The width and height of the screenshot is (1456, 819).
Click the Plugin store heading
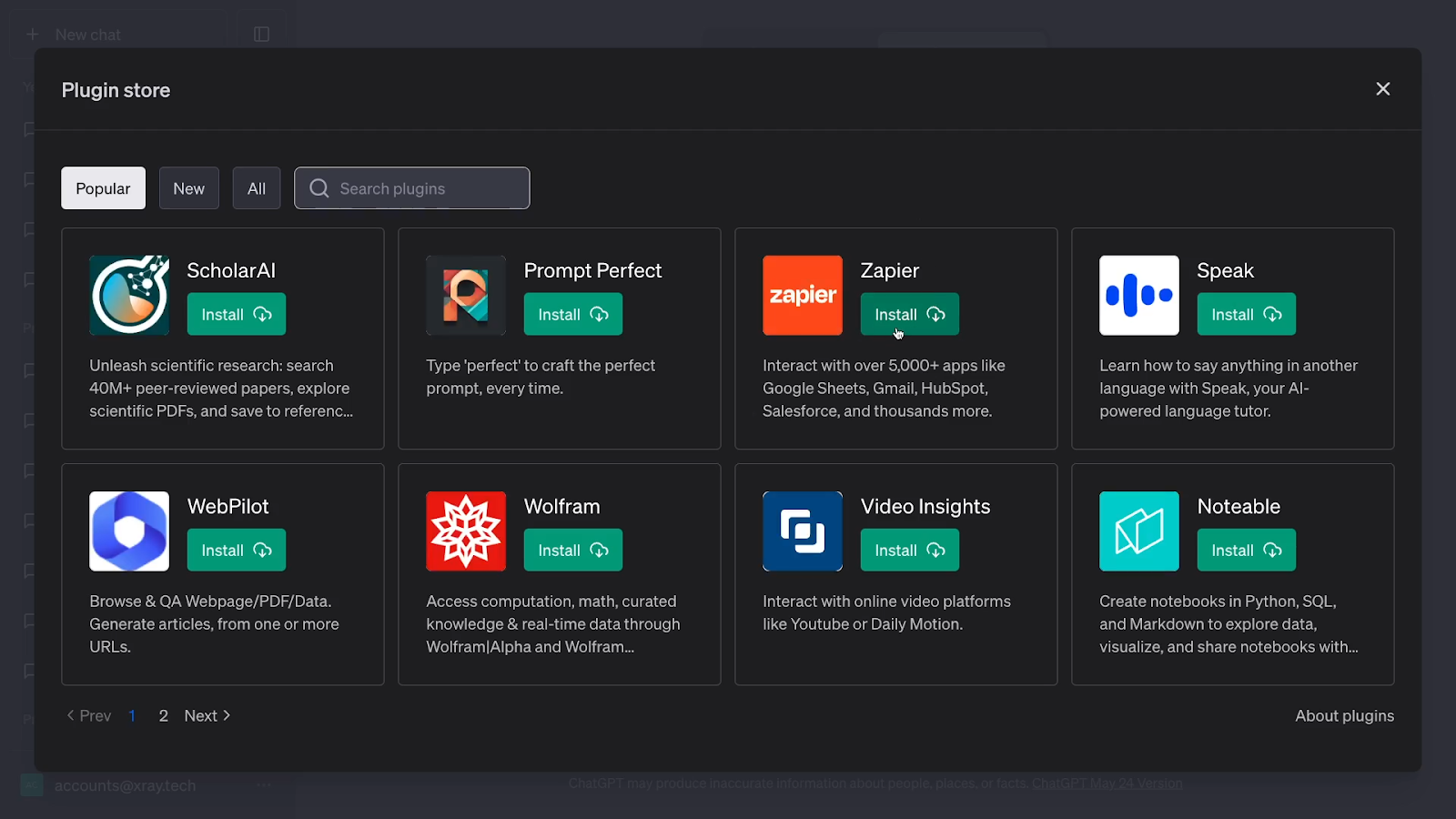(x=116, y=90)
